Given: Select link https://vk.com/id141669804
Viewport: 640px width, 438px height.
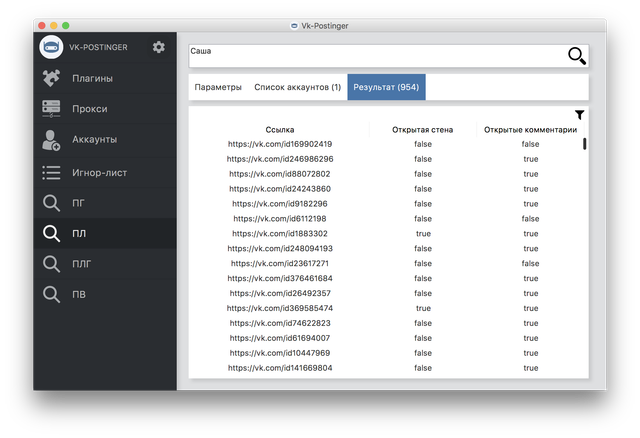Looking at the screenshot, I should [x=280, y=368].
